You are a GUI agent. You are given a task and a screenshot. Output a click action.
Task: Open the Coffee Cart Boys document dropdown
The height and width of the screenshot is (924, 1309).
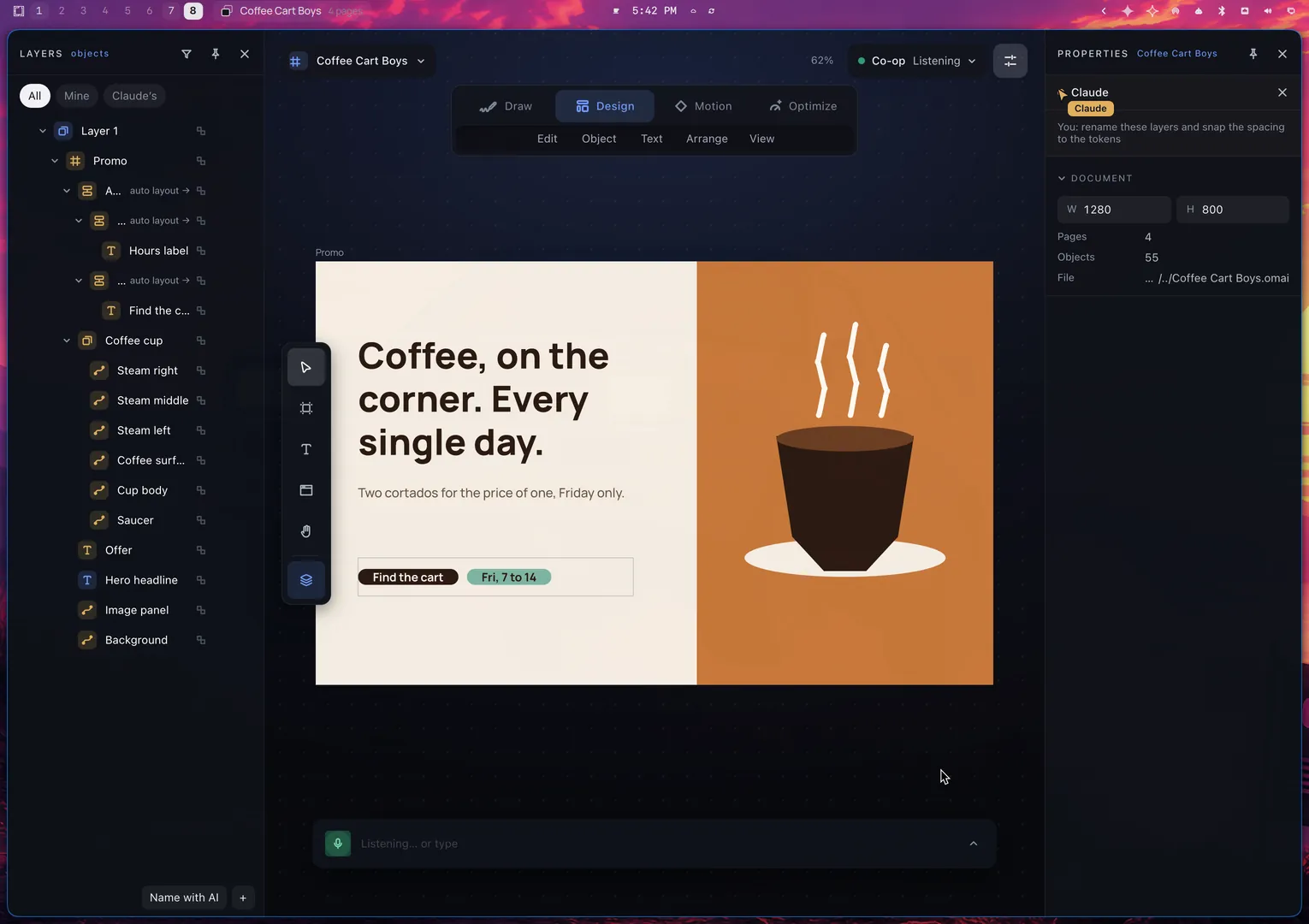coord(370,61)
